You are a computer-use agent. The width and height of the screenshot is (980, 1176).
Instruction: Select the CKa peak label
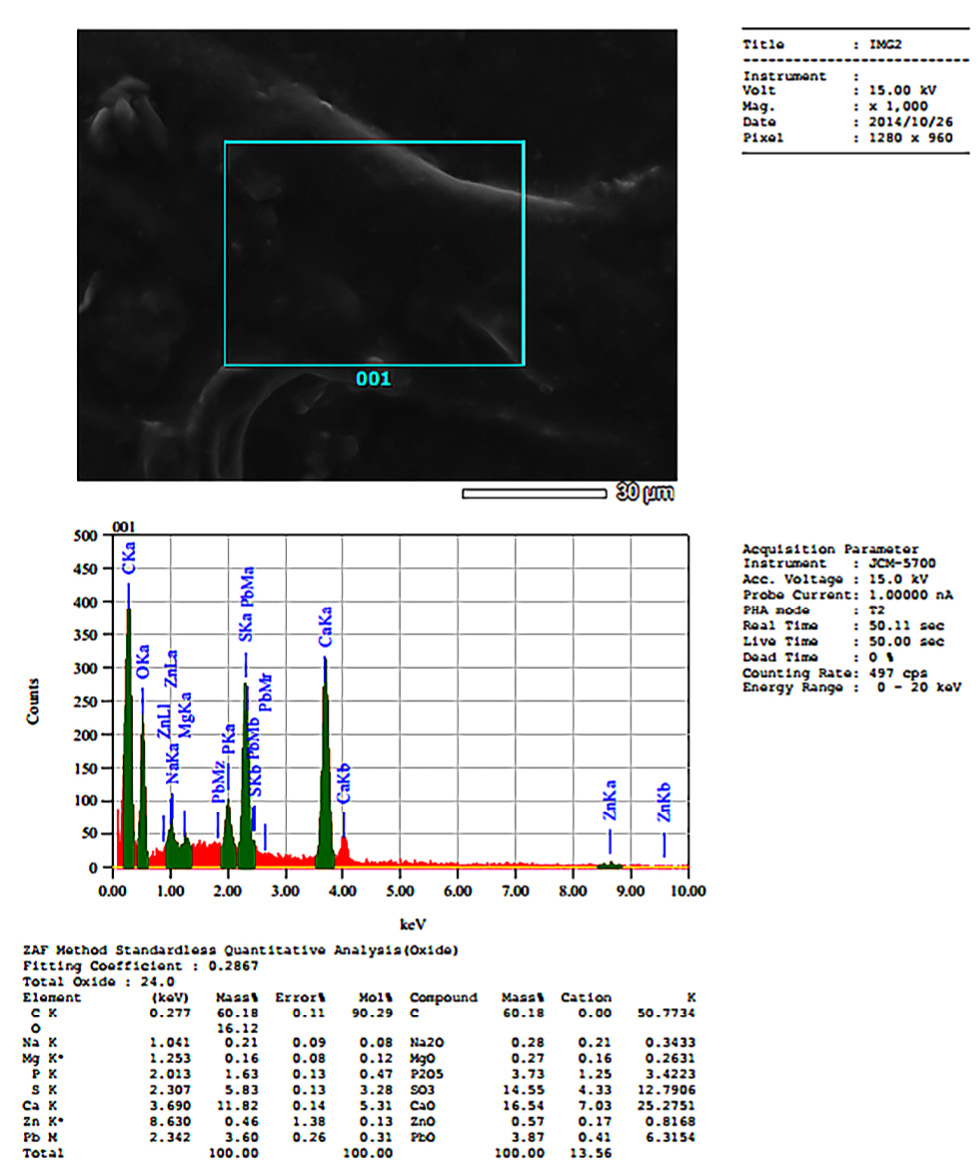click(x=129, y=557)
